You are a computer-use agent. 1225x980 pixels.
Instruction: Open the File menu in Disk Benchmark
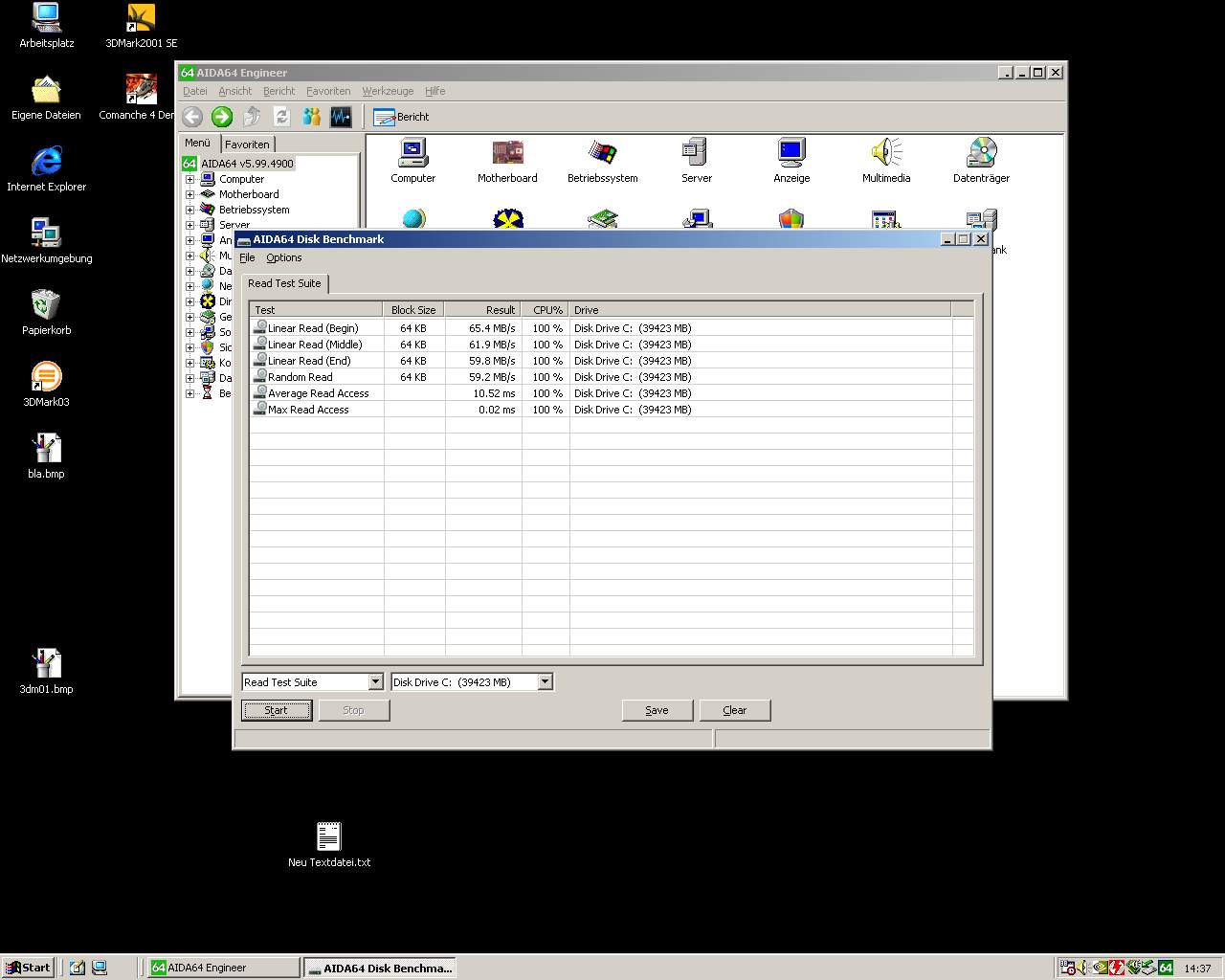(x=247, y=257)
